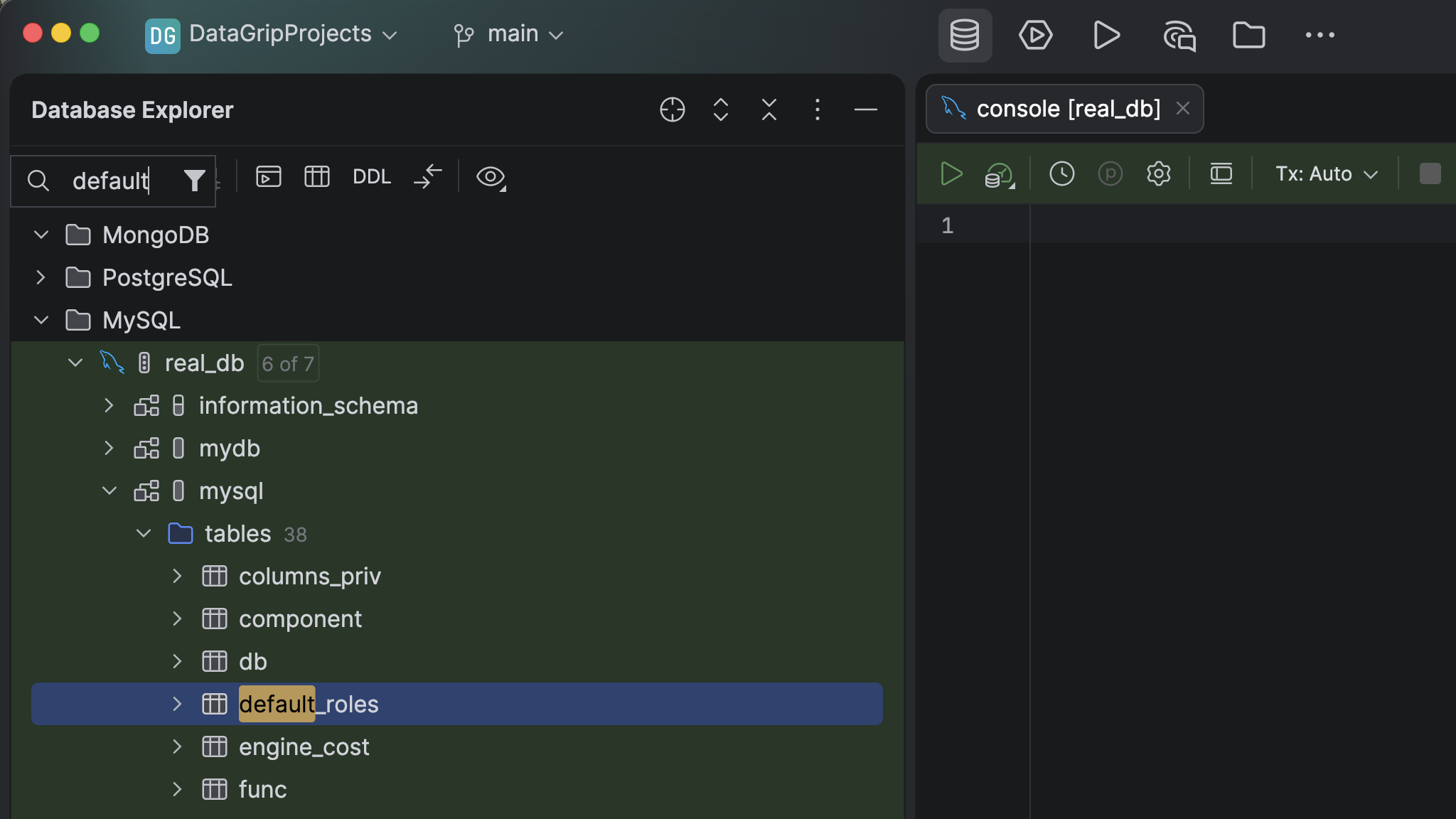Open Database Explorer options menu
This screenshot has width=1456, height=819.
818,109
